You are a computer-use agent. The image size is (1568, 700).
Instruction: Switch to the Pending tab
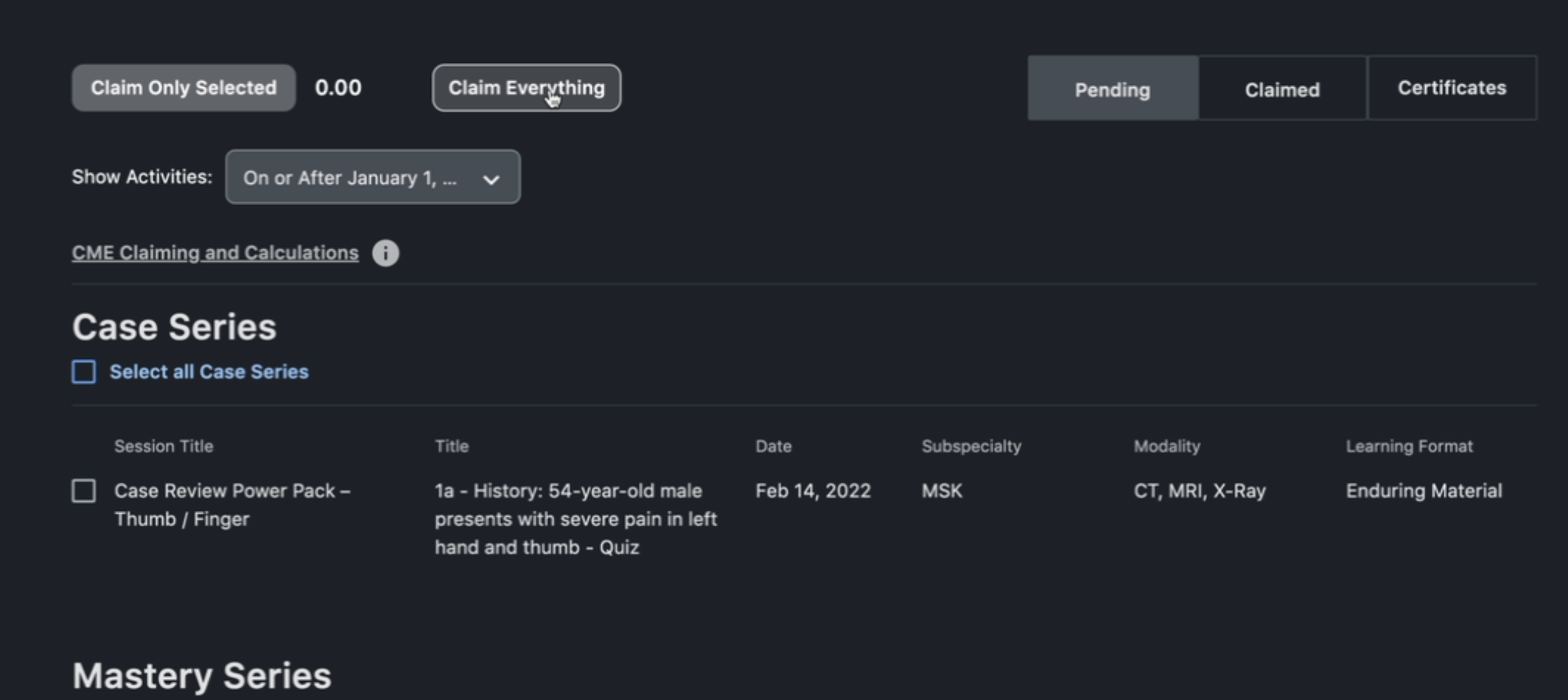1112,89
